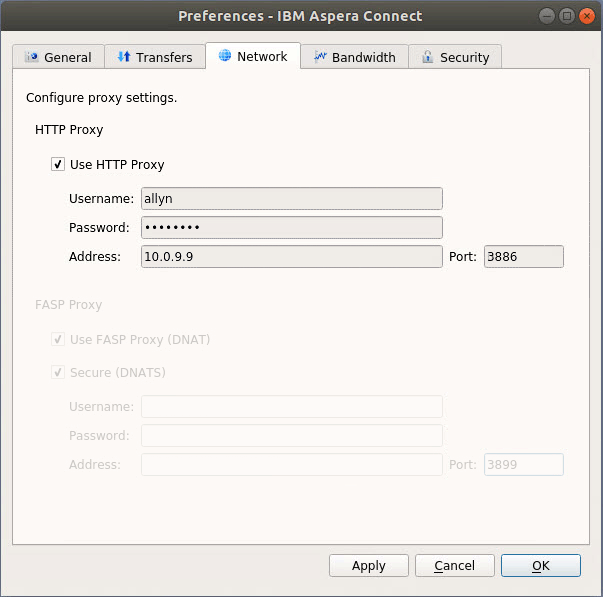Close the Preferences window

click(x=587, y=16)
